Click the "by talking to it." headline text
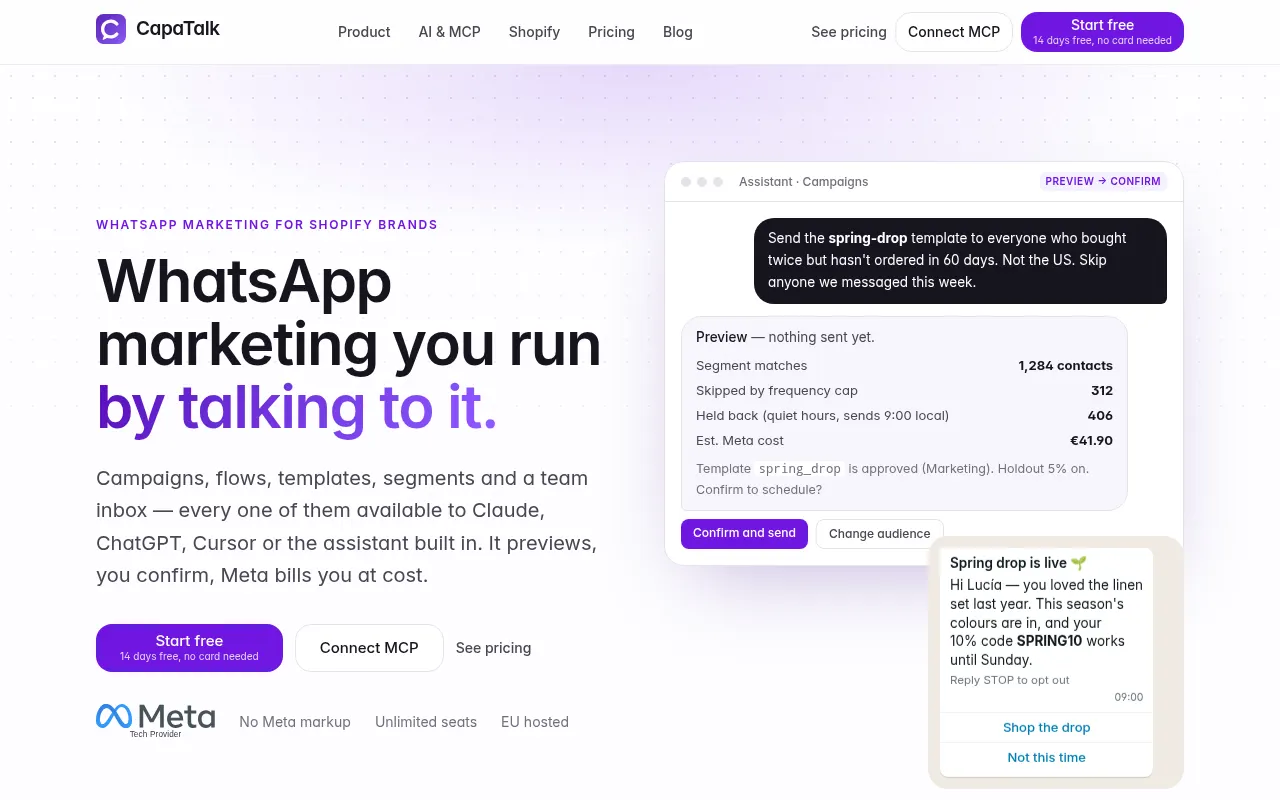Viewport: 1280px width, 800px height. [297, 407]
